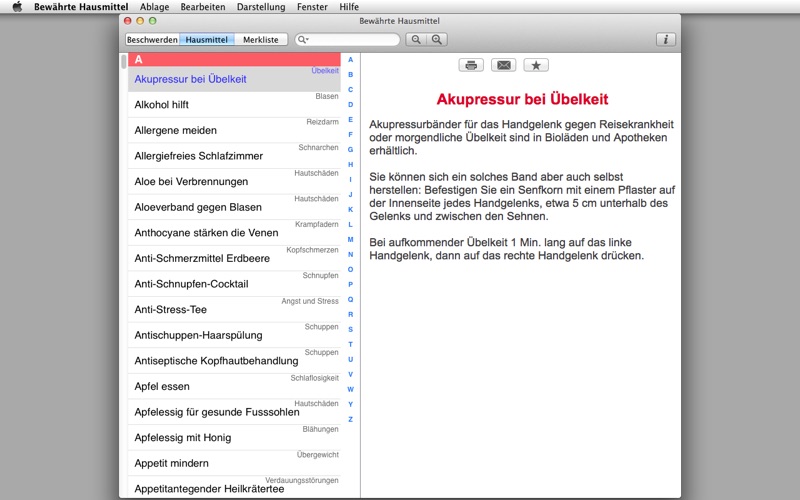The width and height of the screenshot is (800, 500).
Task: Select 'Akupressur bei Übelkeit' list entry
Action: point(234,79)
